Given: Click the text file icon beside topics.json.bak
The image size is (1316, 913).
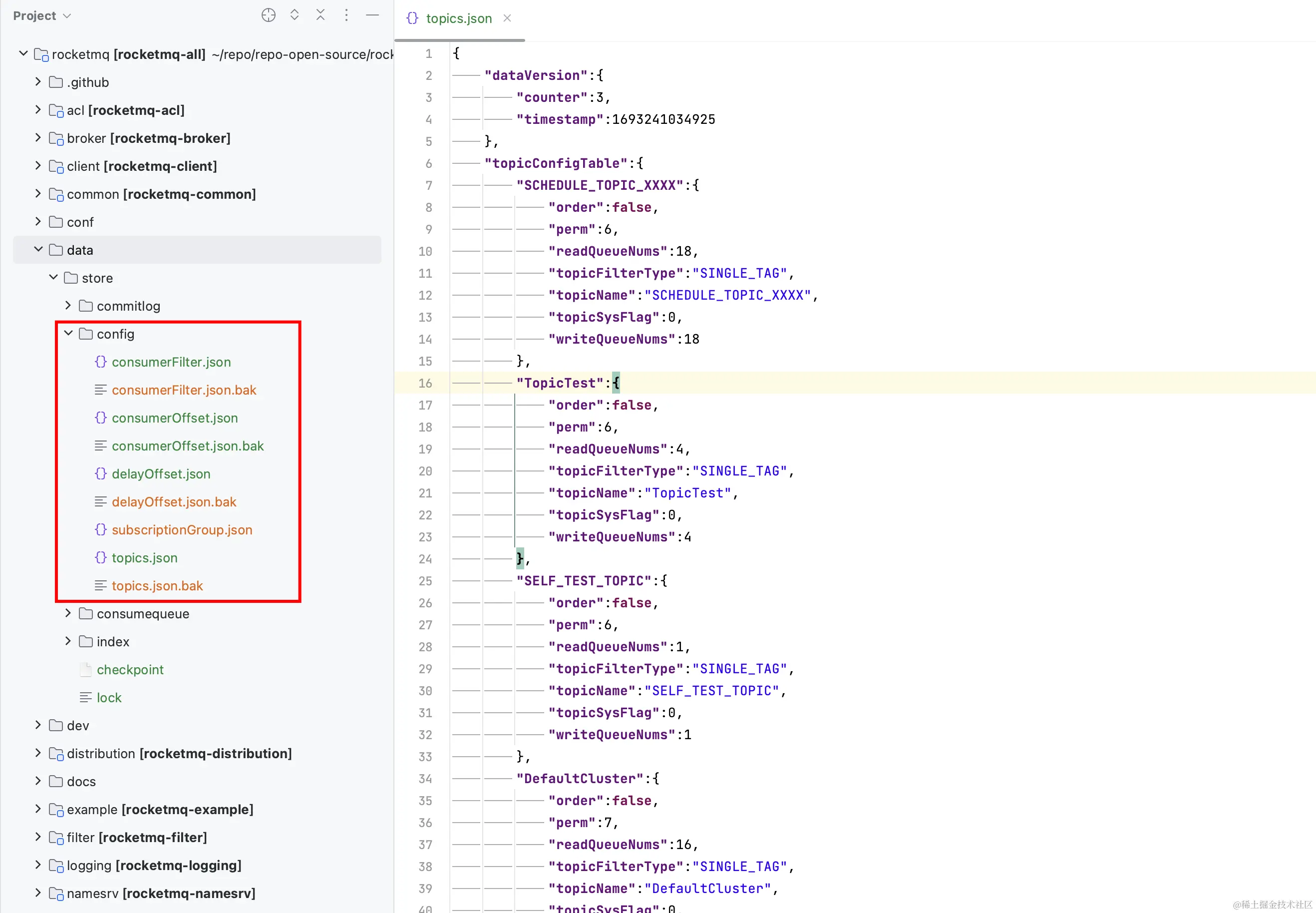Looking at the screenshot, I should click(x=101, y=586).
